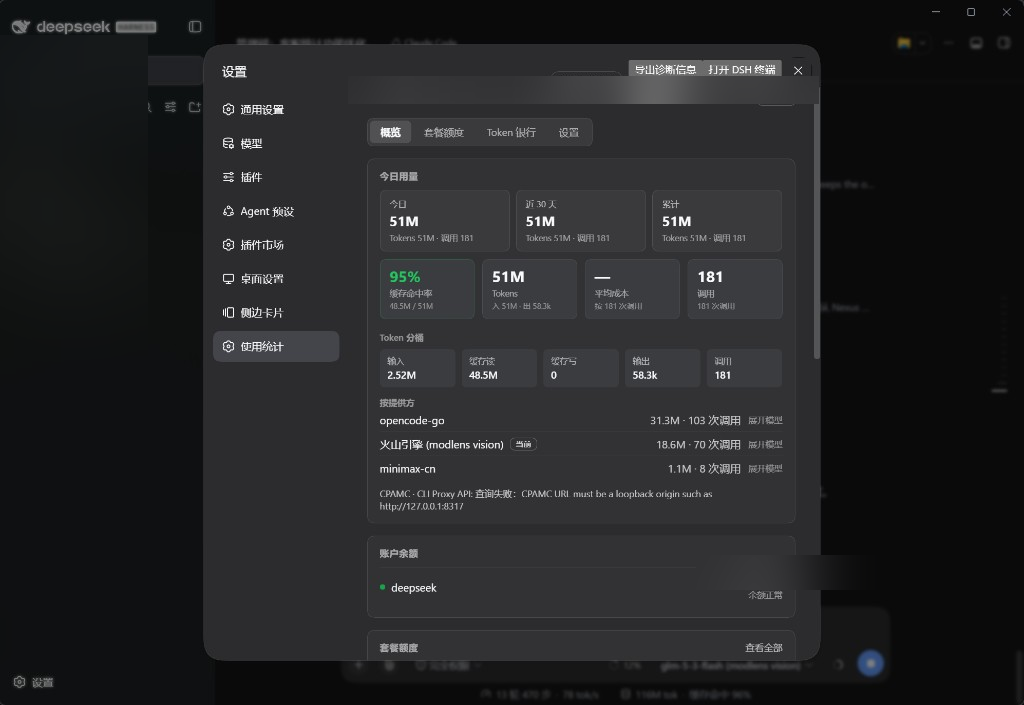Click the 缓存写 0 token bucket
The height and width of the screenshot is (705, 1024).
tap(581, 368)
